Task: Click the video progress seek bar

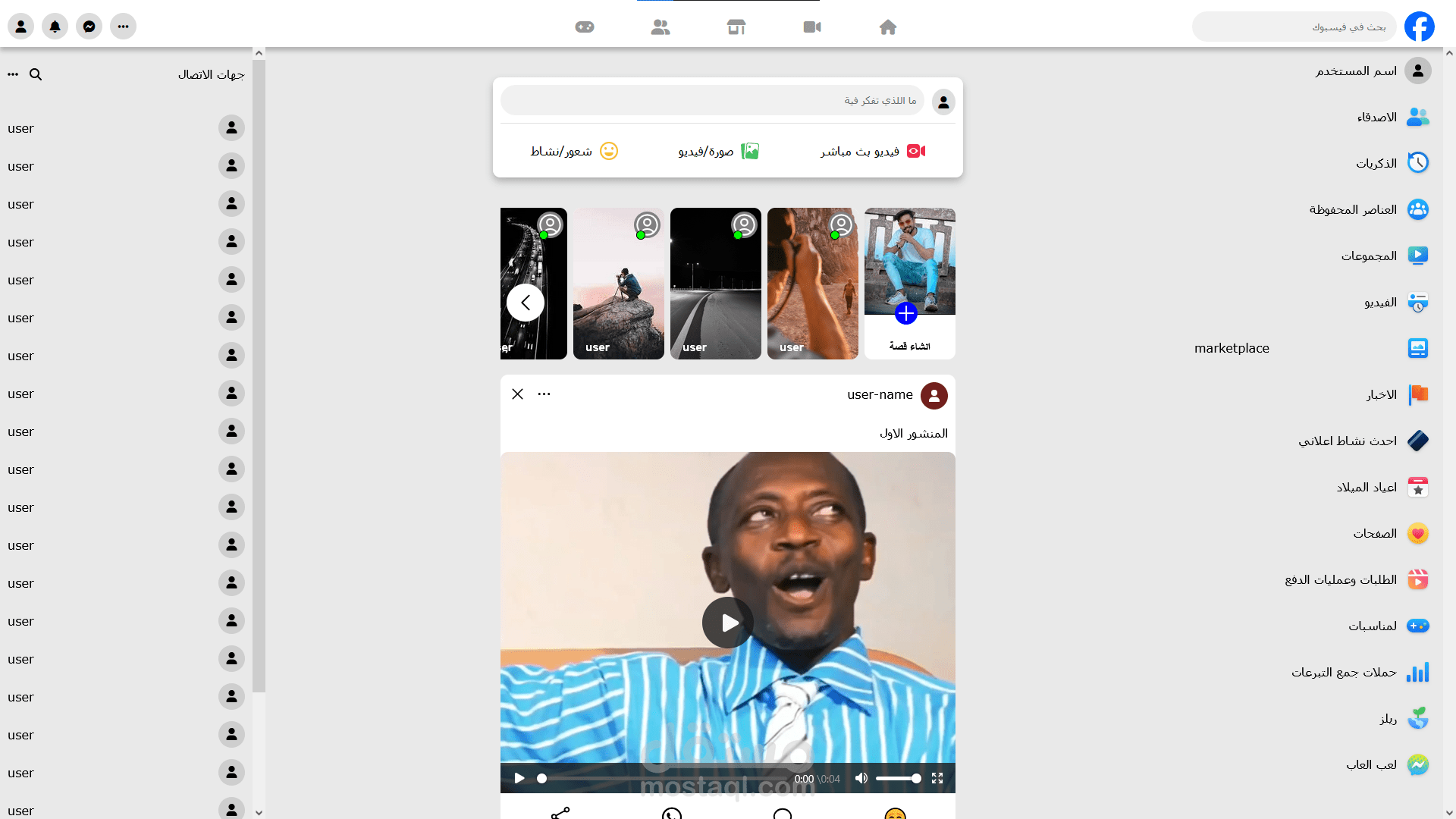Action: point(664,778)
